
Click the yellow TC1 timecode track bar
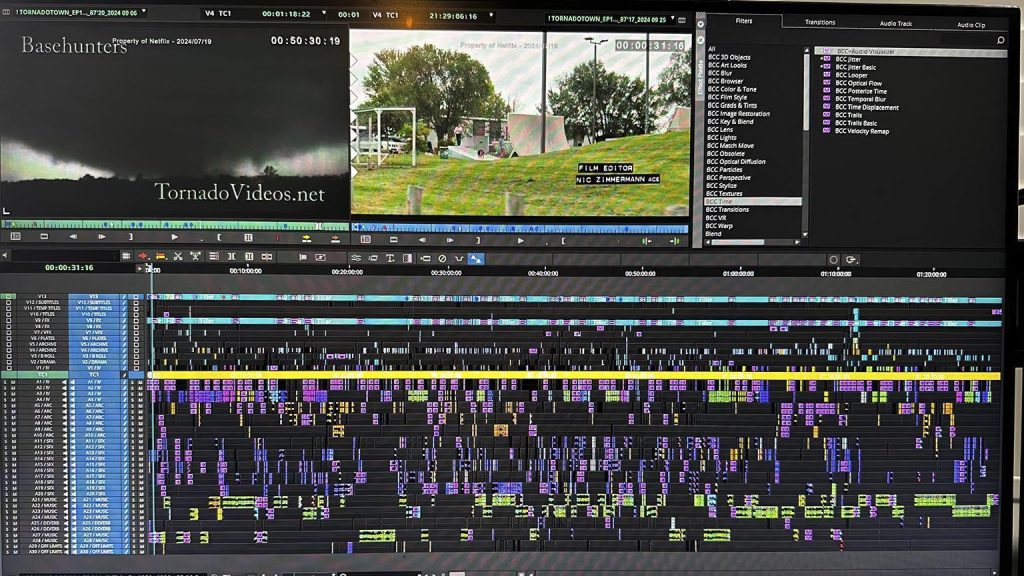click(570, 375)
